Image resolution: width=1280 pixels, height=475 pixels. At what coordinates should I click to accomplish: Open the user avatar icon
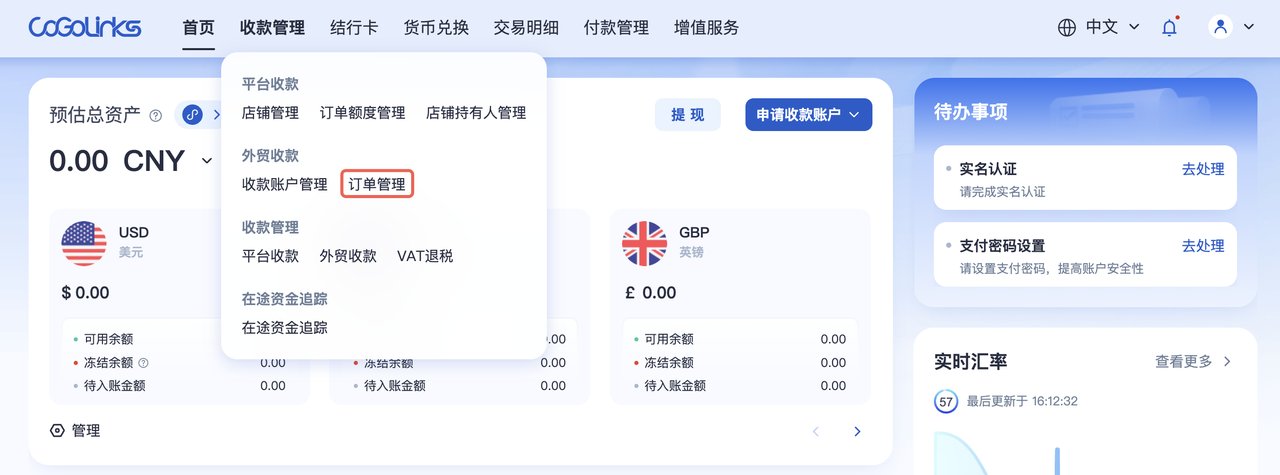[x=1220, y=27]
